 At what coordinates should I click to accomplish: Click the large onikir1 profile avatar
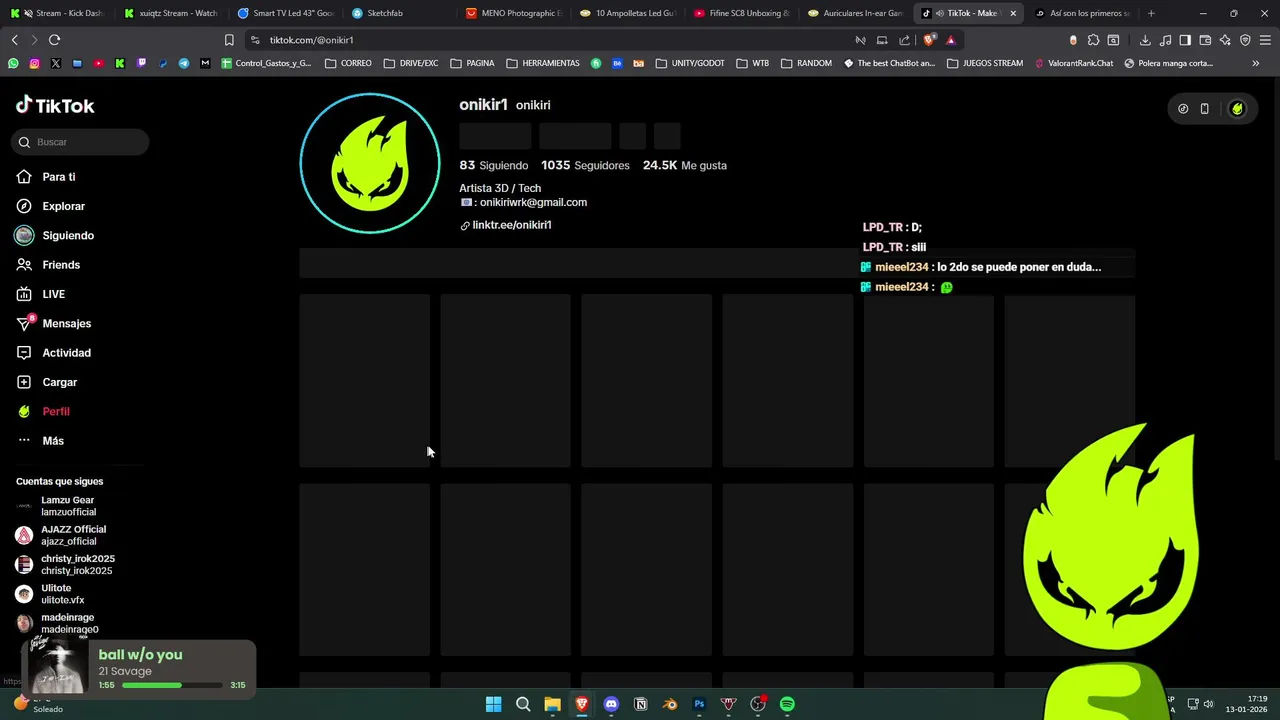370,163
